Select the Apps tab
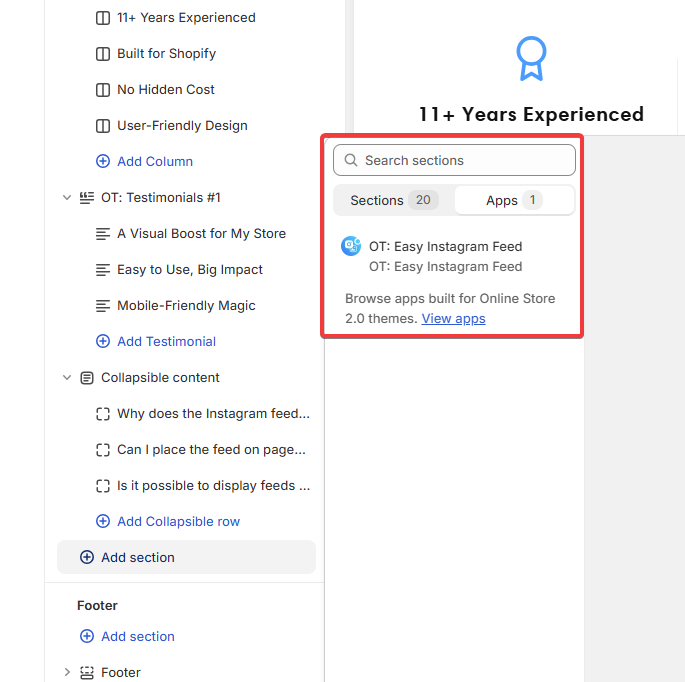Image resolution: width=685 pixels, height=682 pixels. pyautogui.click(x=513, y=200)
